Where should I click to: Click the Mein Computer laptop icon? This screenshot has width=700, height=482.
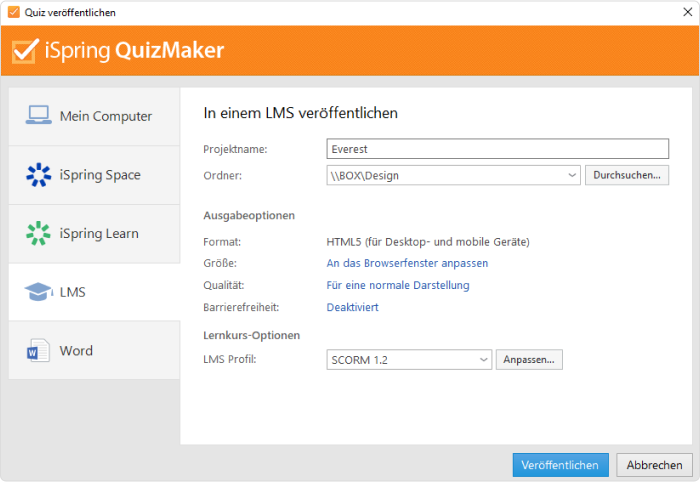pyautogui.click(x=38, y=115)
